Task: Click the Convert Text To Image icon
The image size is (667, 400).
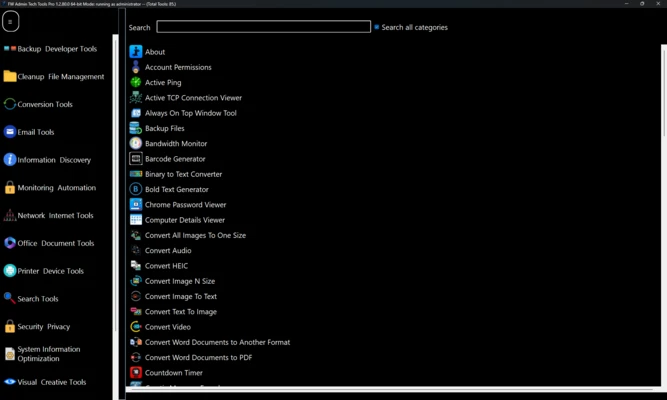Action: [136, 311]
